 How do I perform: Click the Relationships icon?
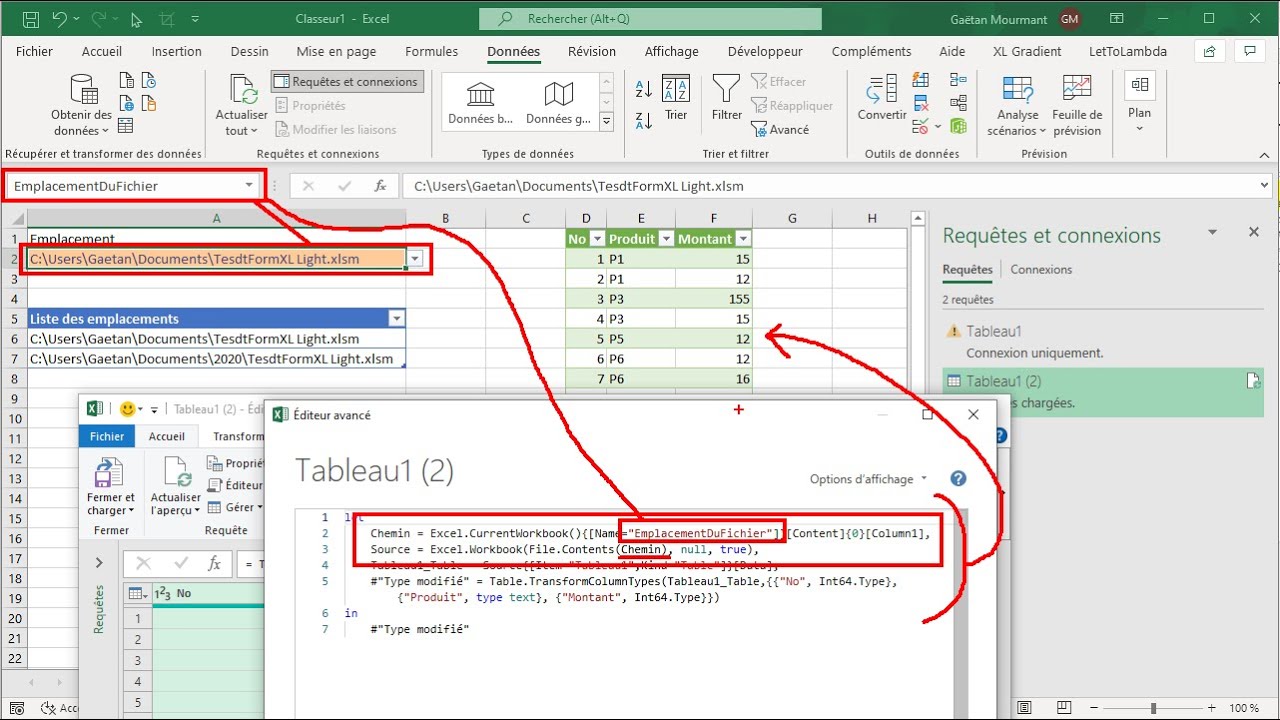[959, 103]
